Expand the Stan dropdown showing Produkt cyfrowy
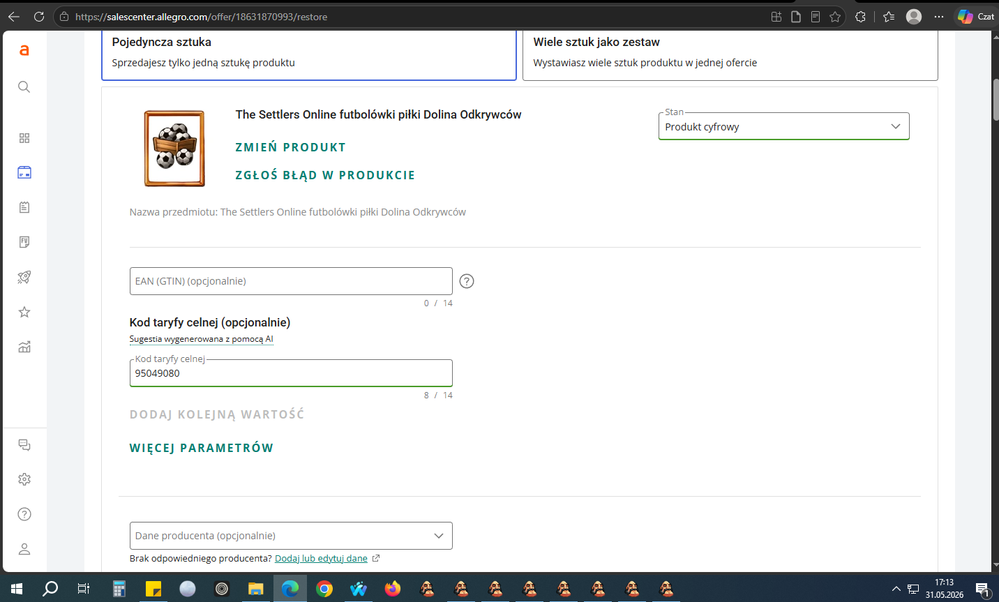This screenshot has height=602, width=999. (x=784, y=126)
